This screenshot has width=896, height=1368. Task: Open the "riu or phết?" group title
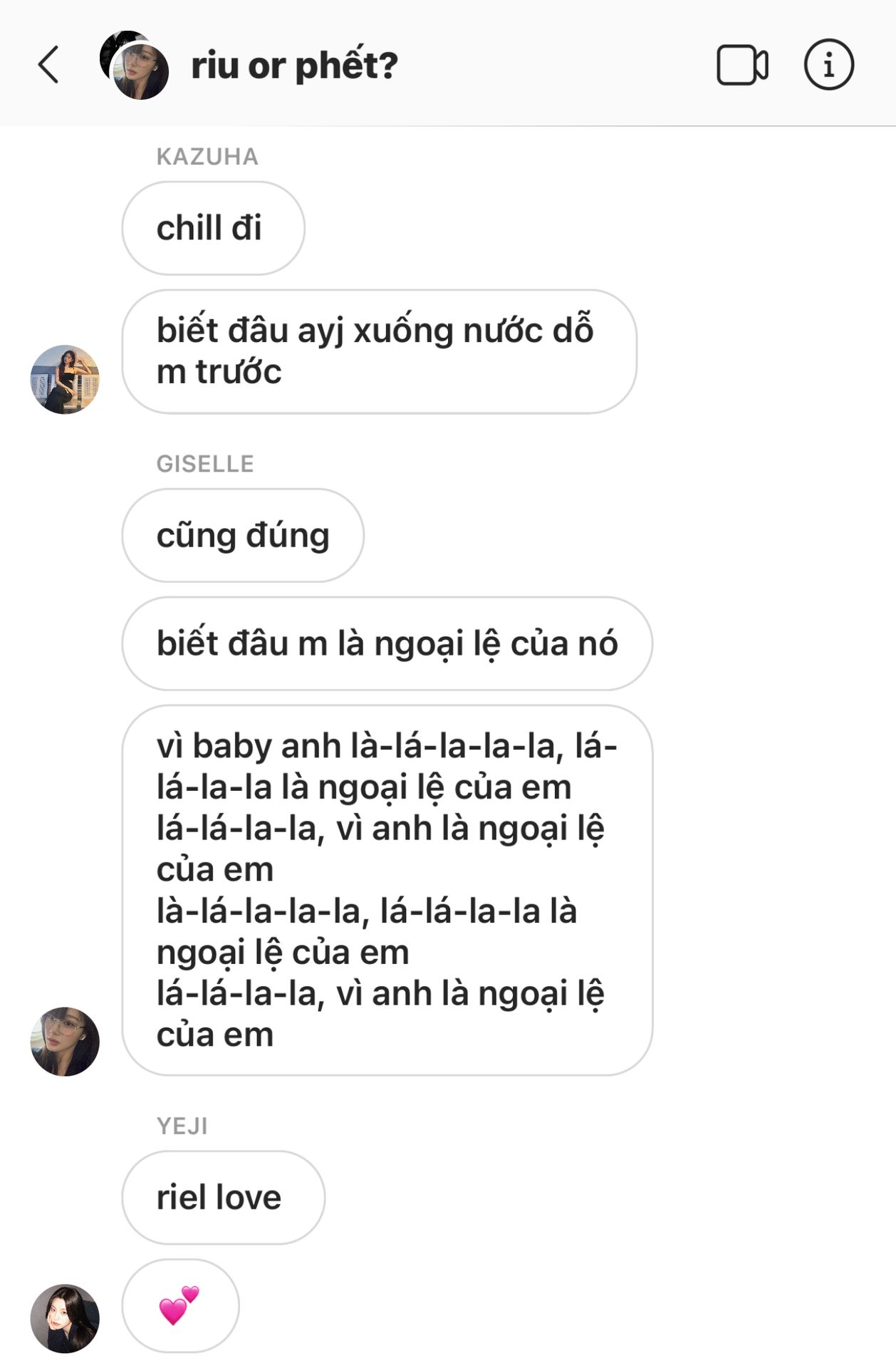pos(294,66)
